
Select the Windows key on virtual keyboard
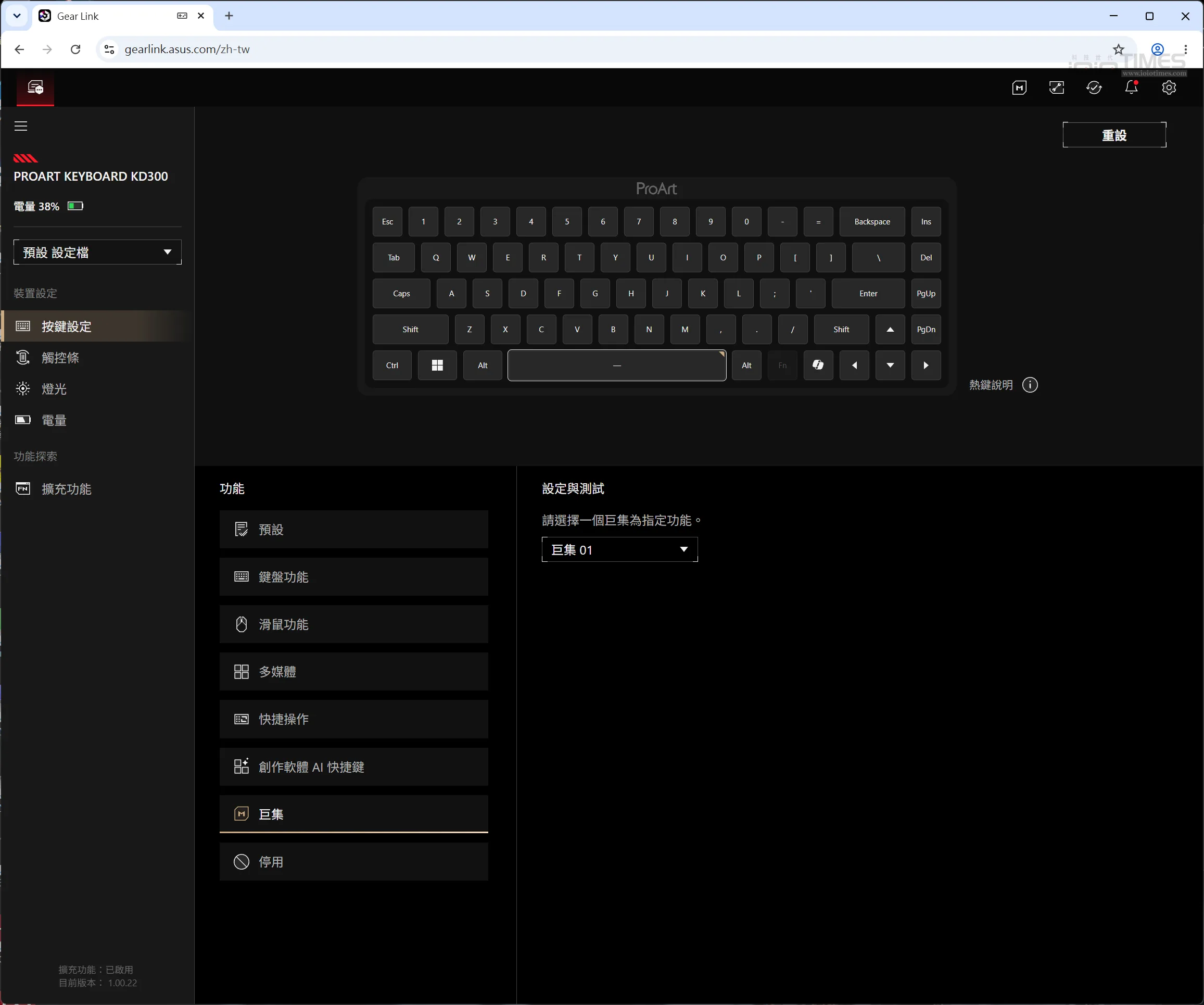437,366
